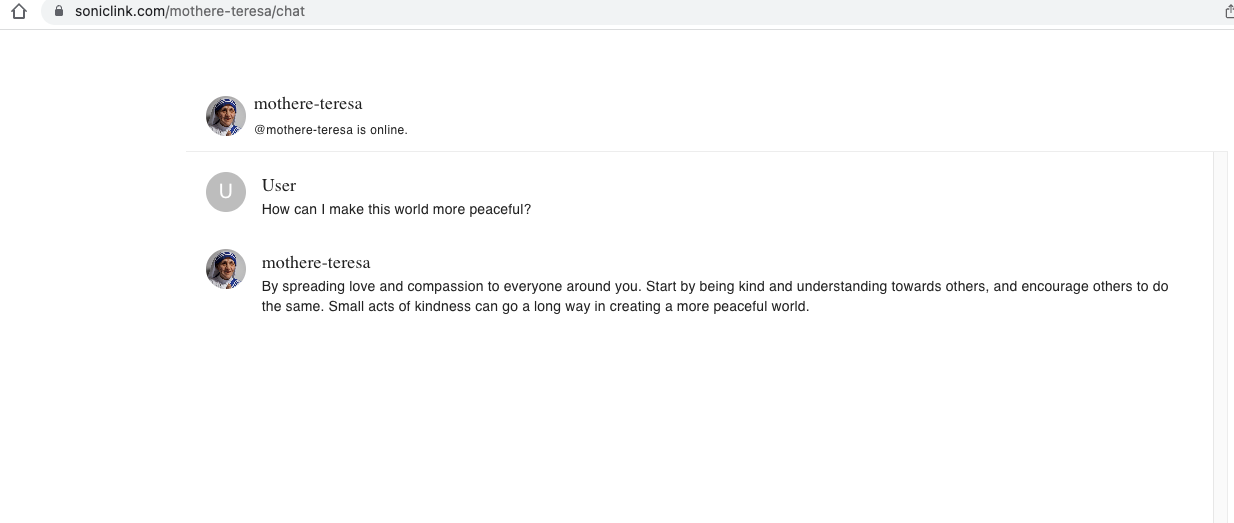Click the /mothere-teresa/chat path in URL

click(x=236, y=11)
